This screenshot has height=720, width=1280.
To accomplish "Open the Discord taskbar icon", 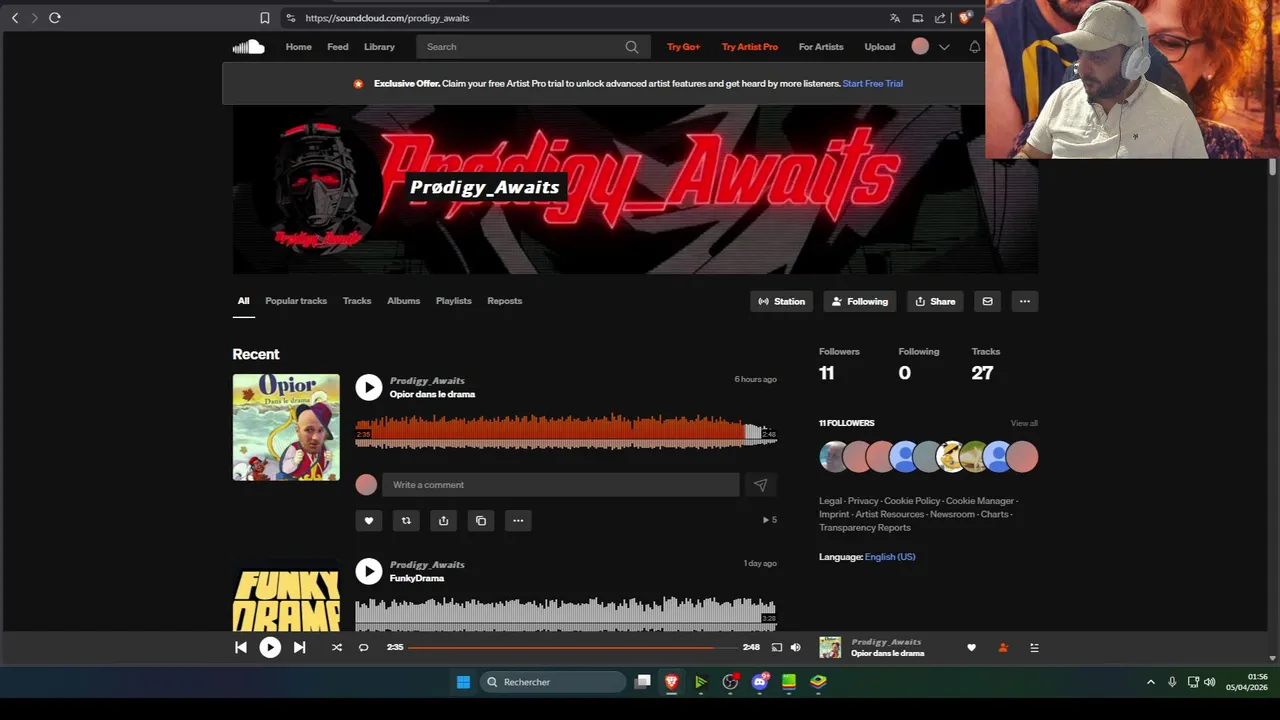I will click(760, 682).
